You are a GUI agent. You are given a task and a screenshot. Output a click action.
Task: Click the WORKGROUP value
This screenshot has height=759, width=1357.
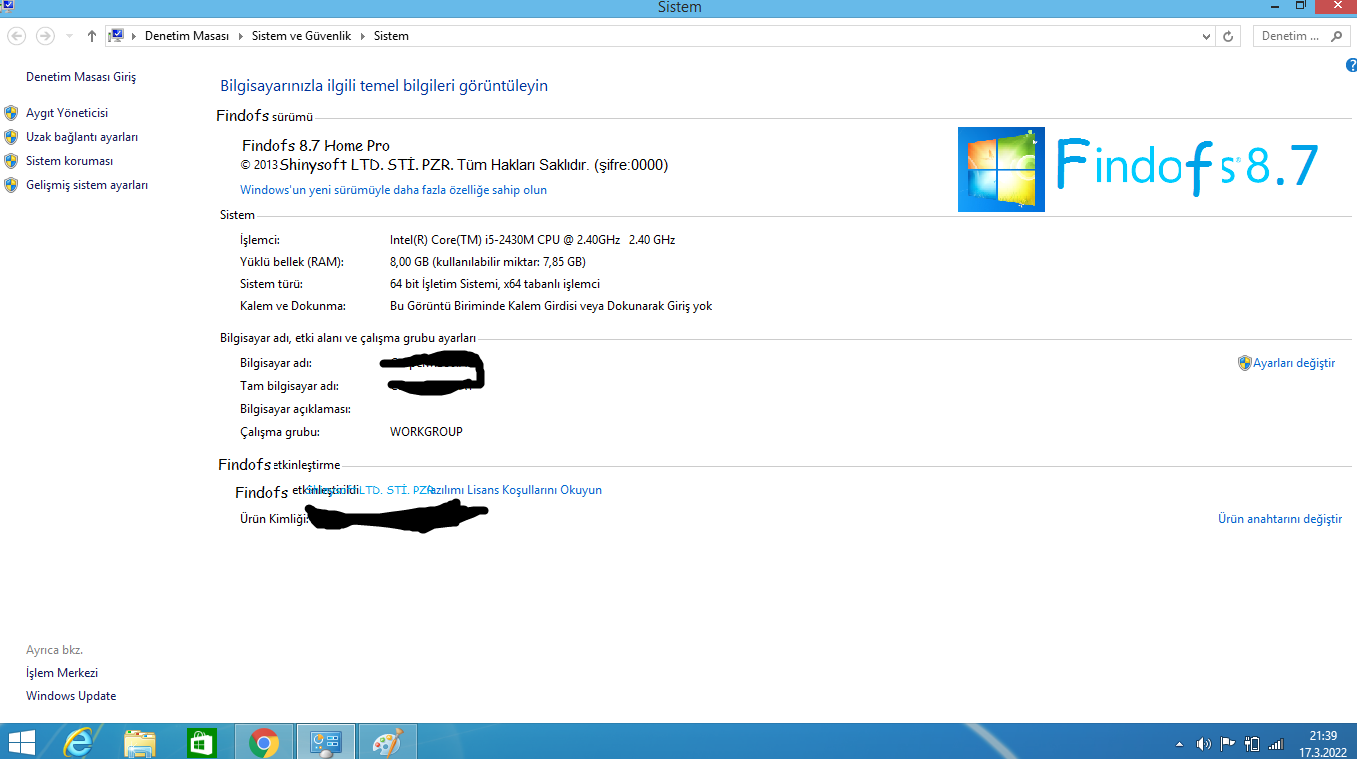pyautogui.click(x=426, y=432)
